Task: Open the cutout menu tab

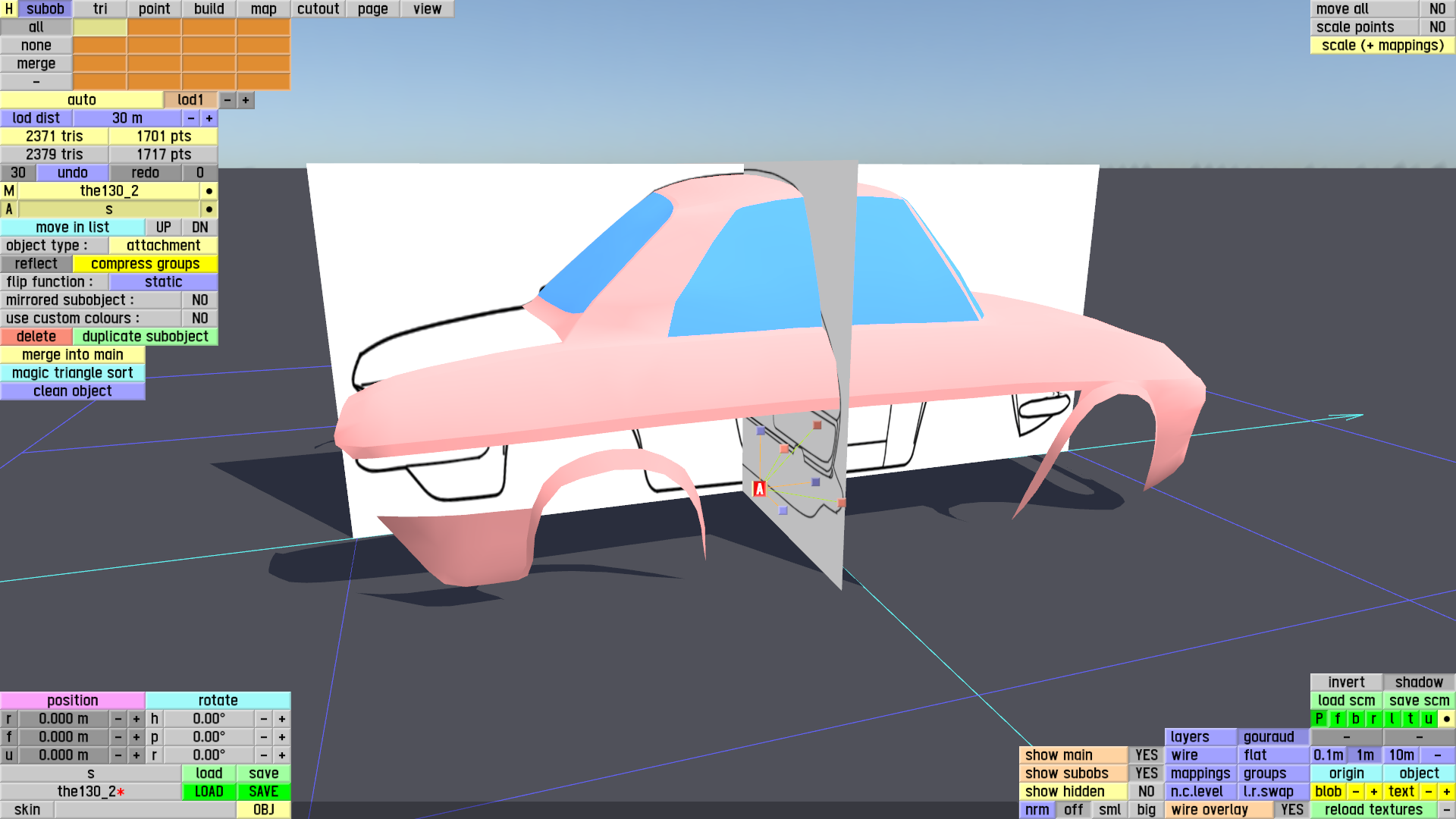Action: pyautogui.click(x=318, y=9)
